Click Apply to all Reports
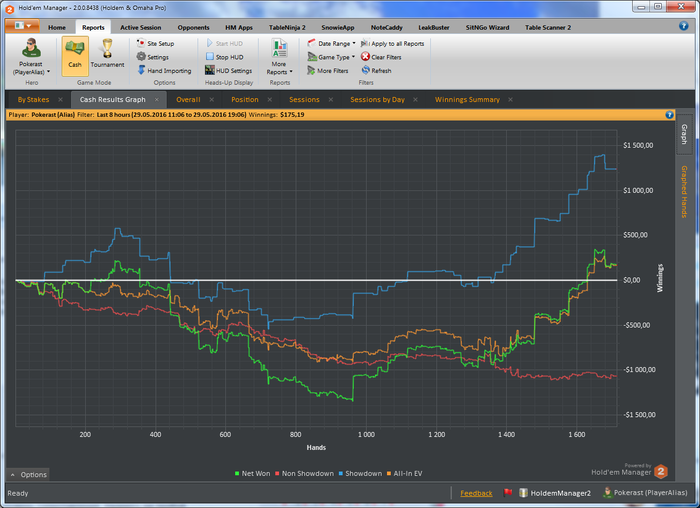This screenshot has height=508, width=700. coord(392,43)
